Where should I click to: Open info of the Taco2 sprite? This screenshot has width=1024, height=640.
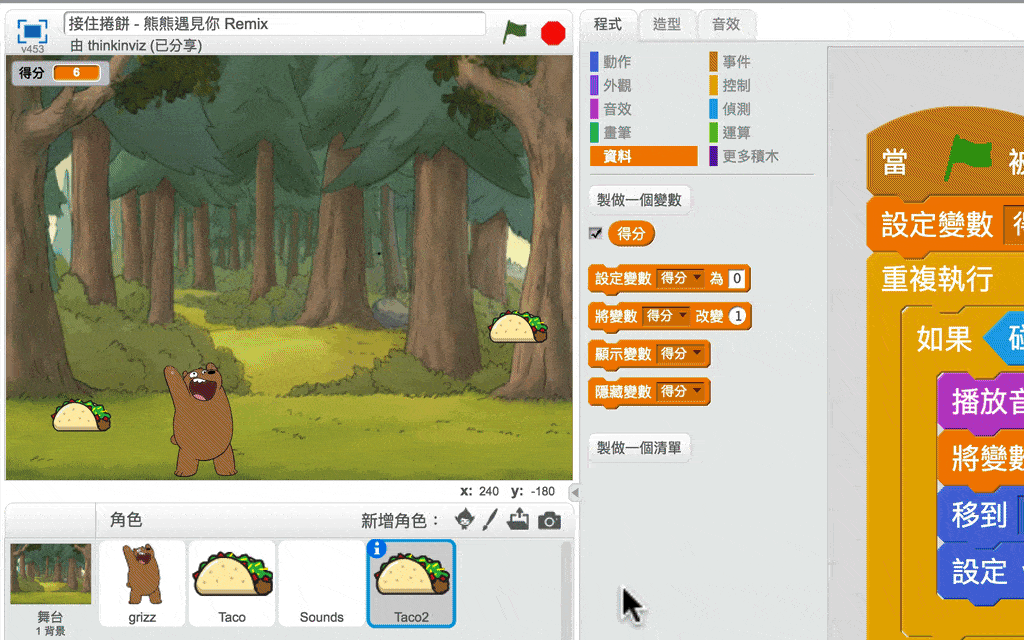coord(377,549)
